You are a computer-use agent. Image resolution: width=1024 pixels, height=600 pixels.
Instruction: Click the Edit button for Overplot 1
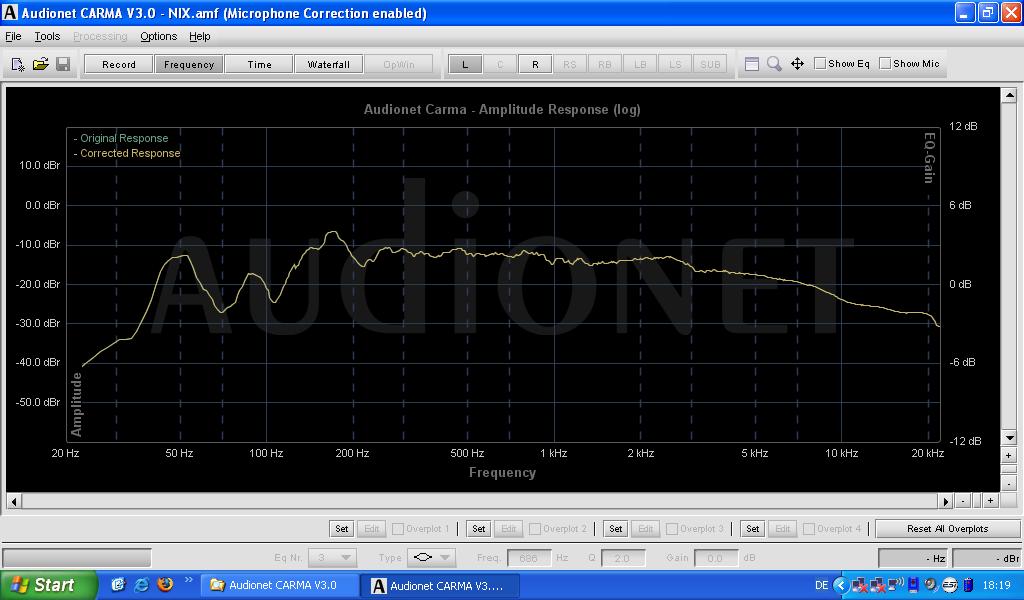(372, 529)
